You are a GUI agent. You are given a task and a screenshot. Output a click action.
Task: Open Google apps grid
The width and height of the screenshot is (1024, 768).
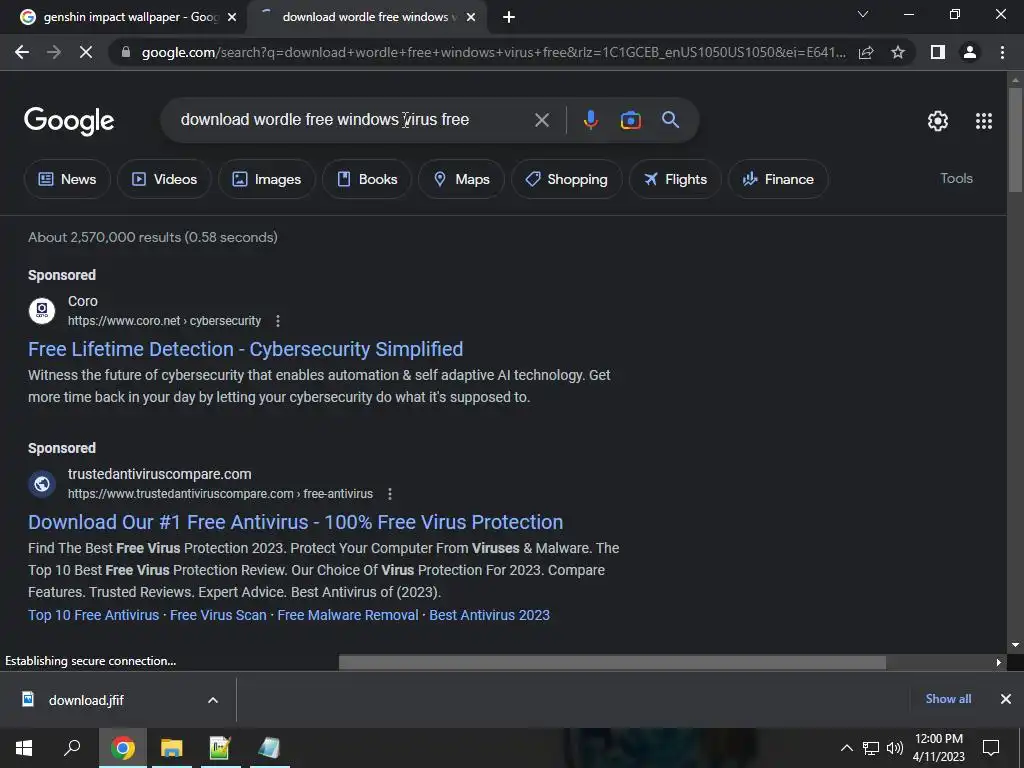984,121
